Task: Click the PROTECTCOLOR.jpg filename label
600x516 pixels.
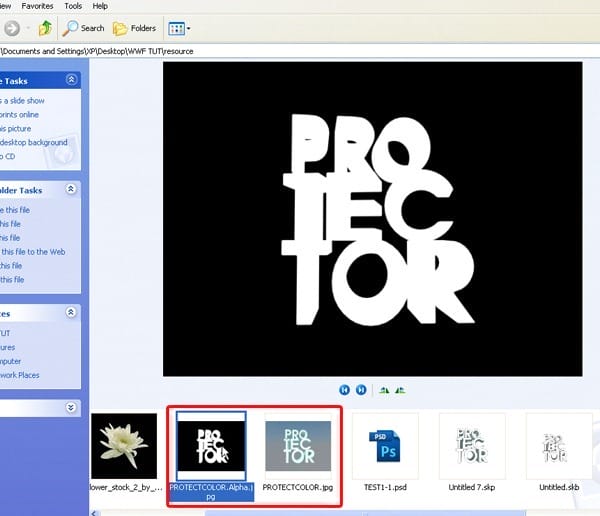Action: [x=298, y=487]
